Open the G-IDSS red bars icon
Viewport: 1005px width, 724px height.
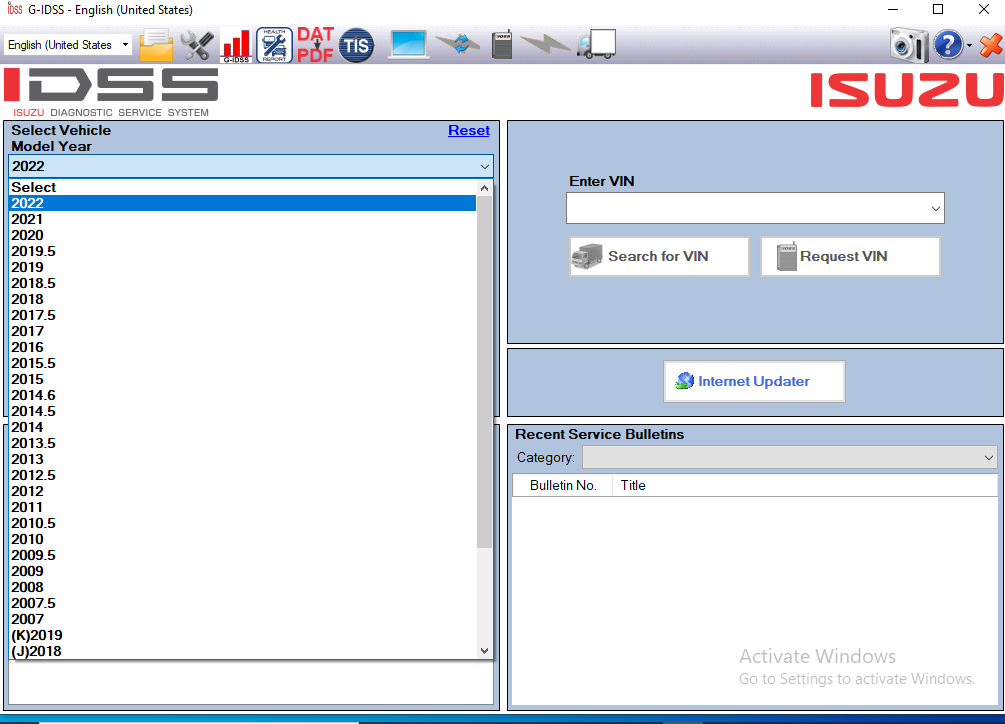[x=236, y=45]
